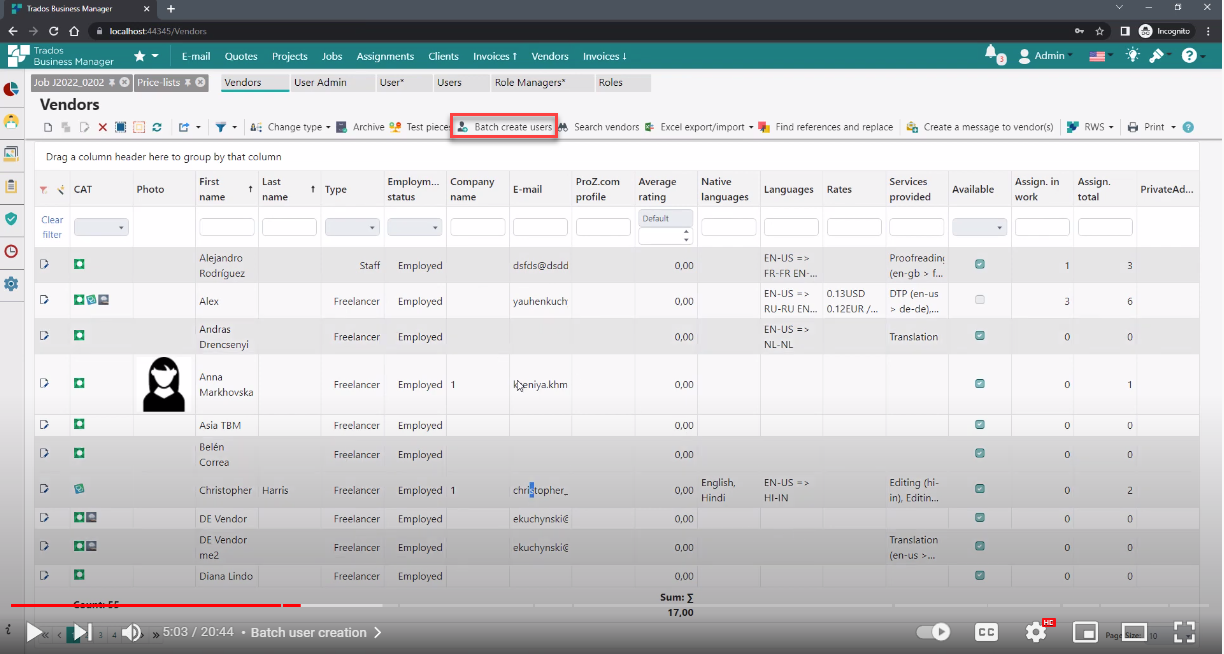The image size is (1224, 654).
Task: Open notifications bell icon
Action: coord(991,53)
